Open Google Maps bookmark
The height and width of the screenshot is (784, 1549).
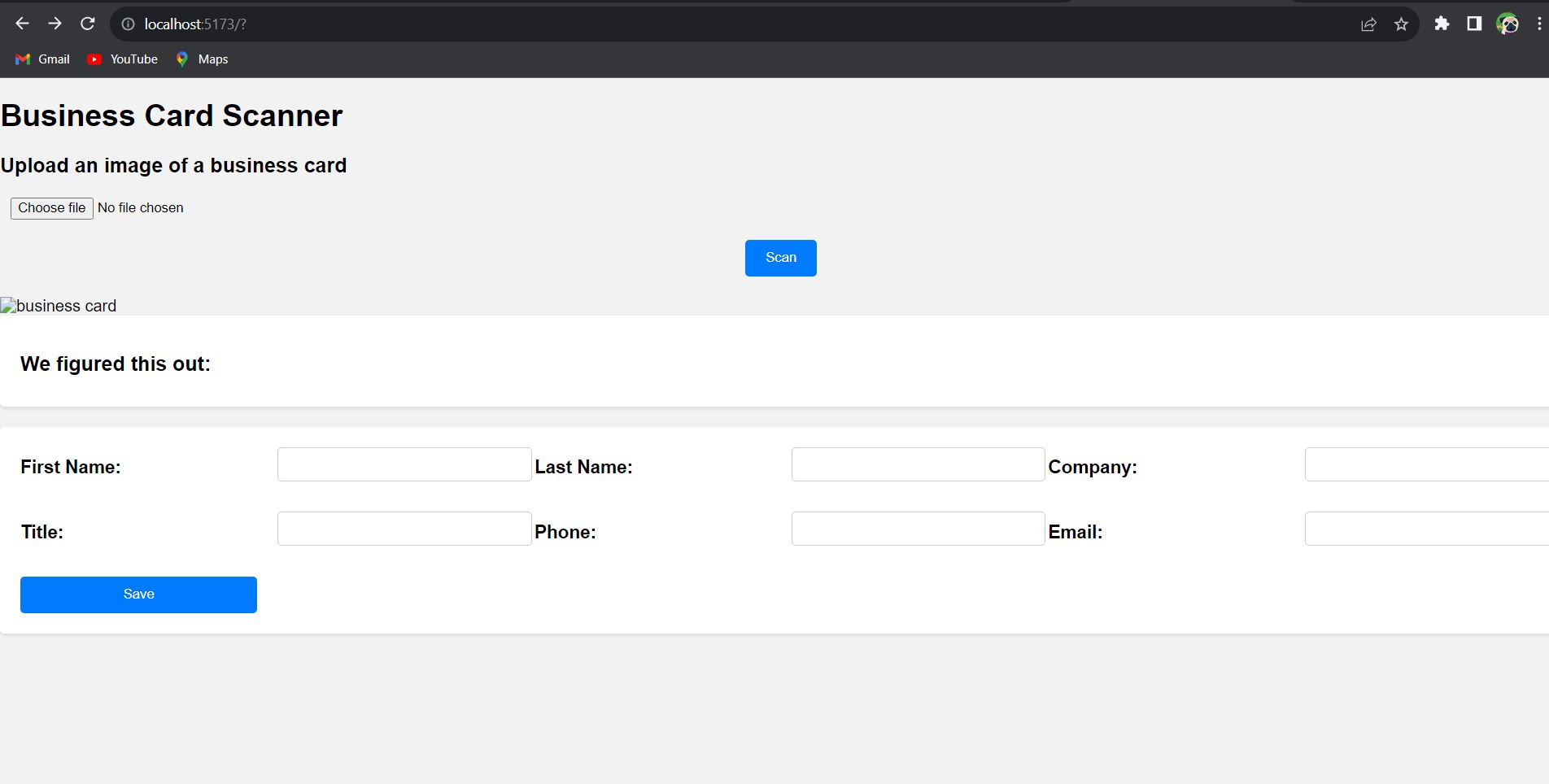coord(200,59)
